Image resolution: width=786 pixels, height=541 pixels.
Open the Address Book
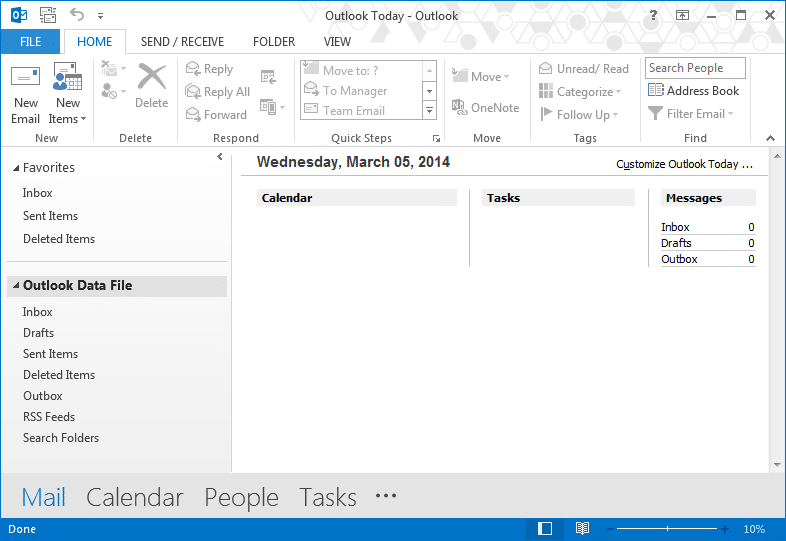point(693,91)
